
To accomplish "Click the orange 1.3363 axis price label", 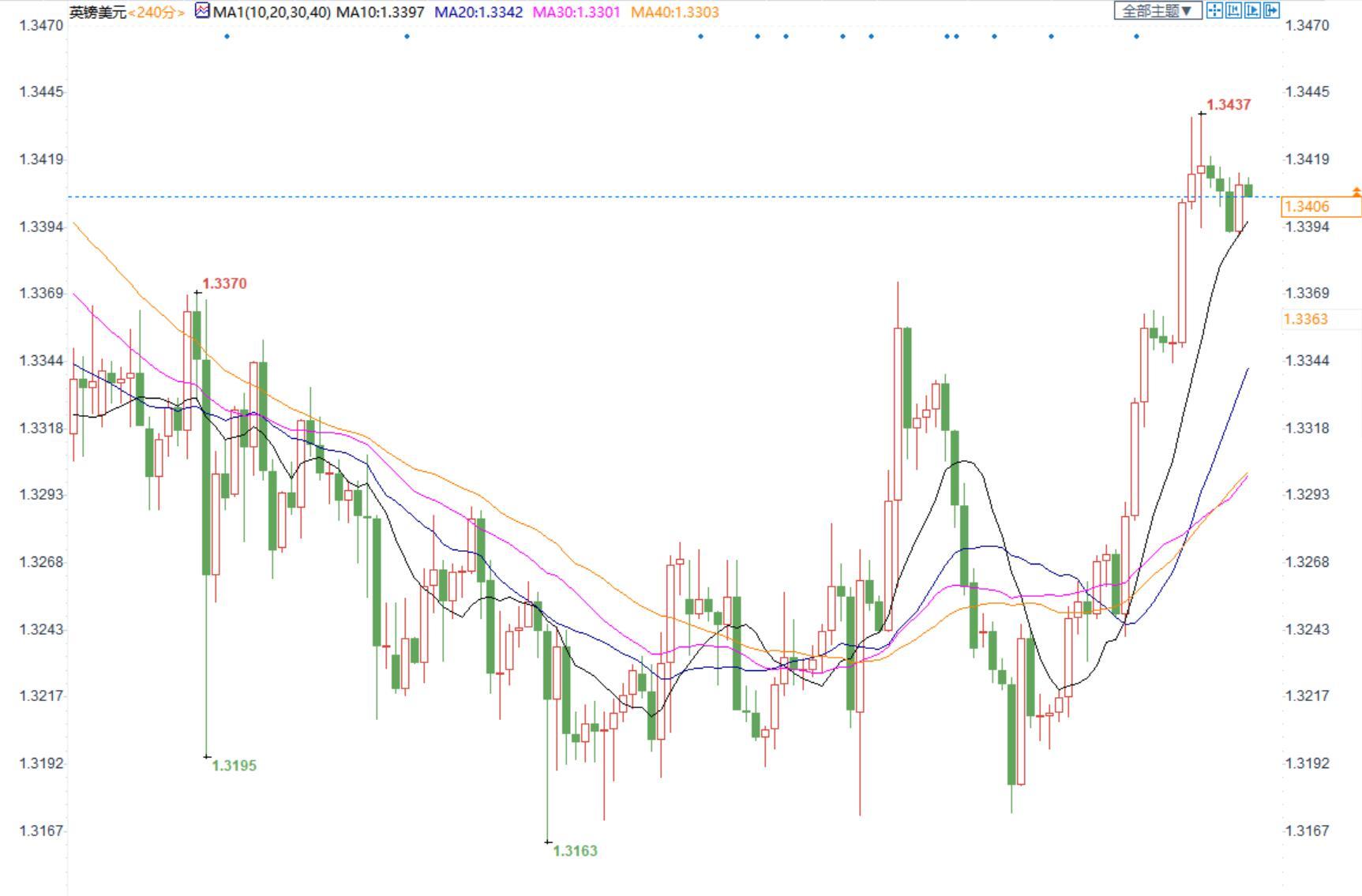I will coord(1307,319).
